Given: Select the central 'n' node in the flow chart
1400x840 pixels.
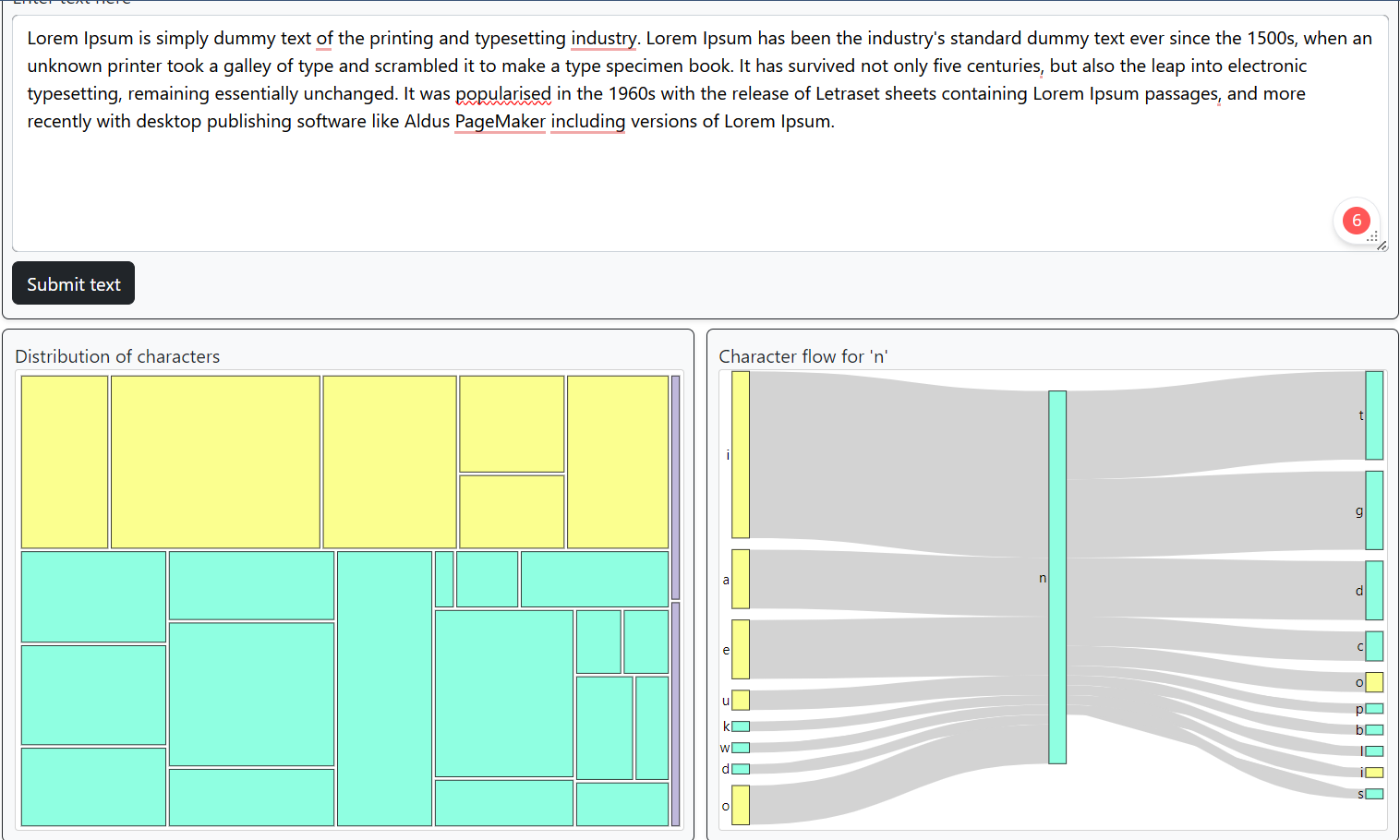Looking at the screenshot, I should click(1056, 577).
